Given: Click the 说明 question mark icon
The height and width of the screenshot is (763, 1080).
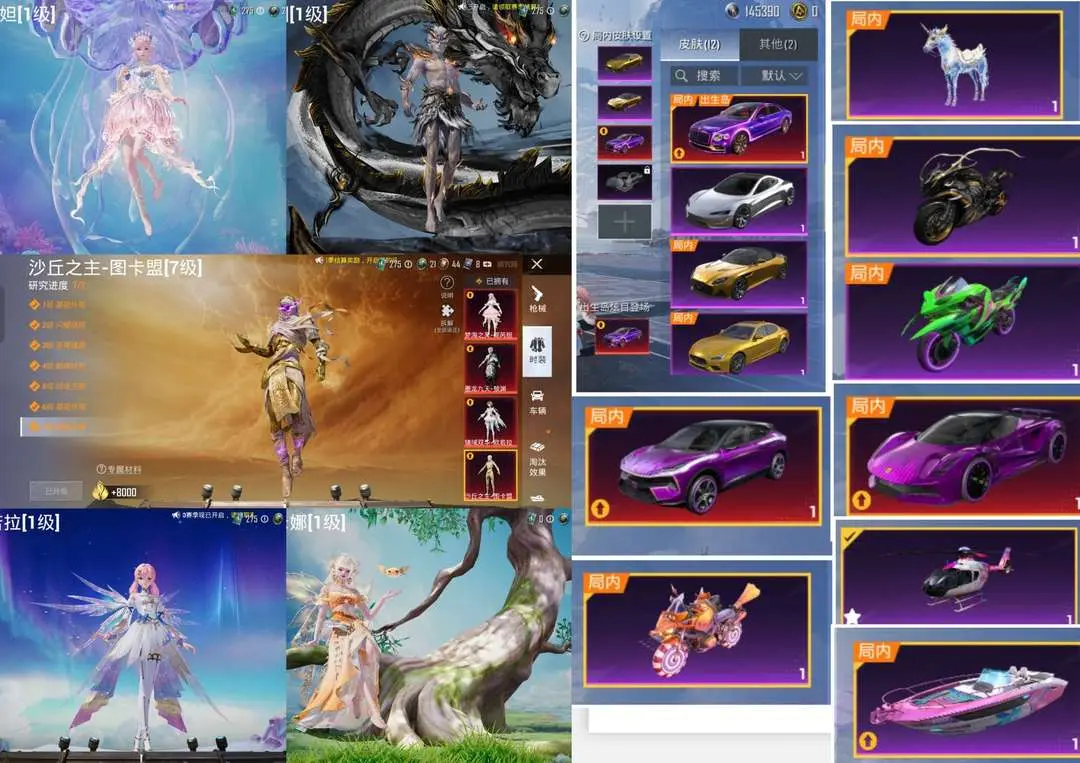Looking at the screenshot, I should click(446, 282).
